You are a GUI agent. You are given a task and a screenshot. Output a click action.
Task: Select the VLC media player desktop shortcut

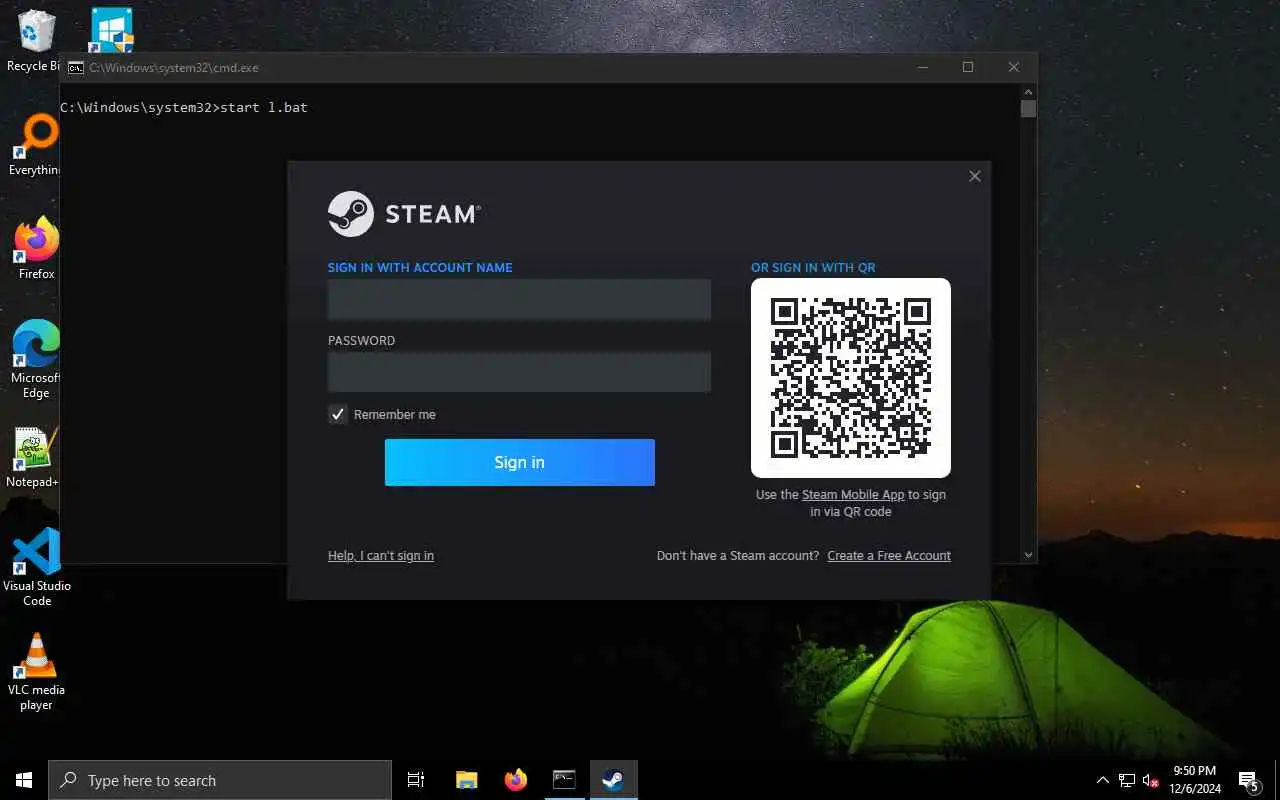(x=36, y=672)
